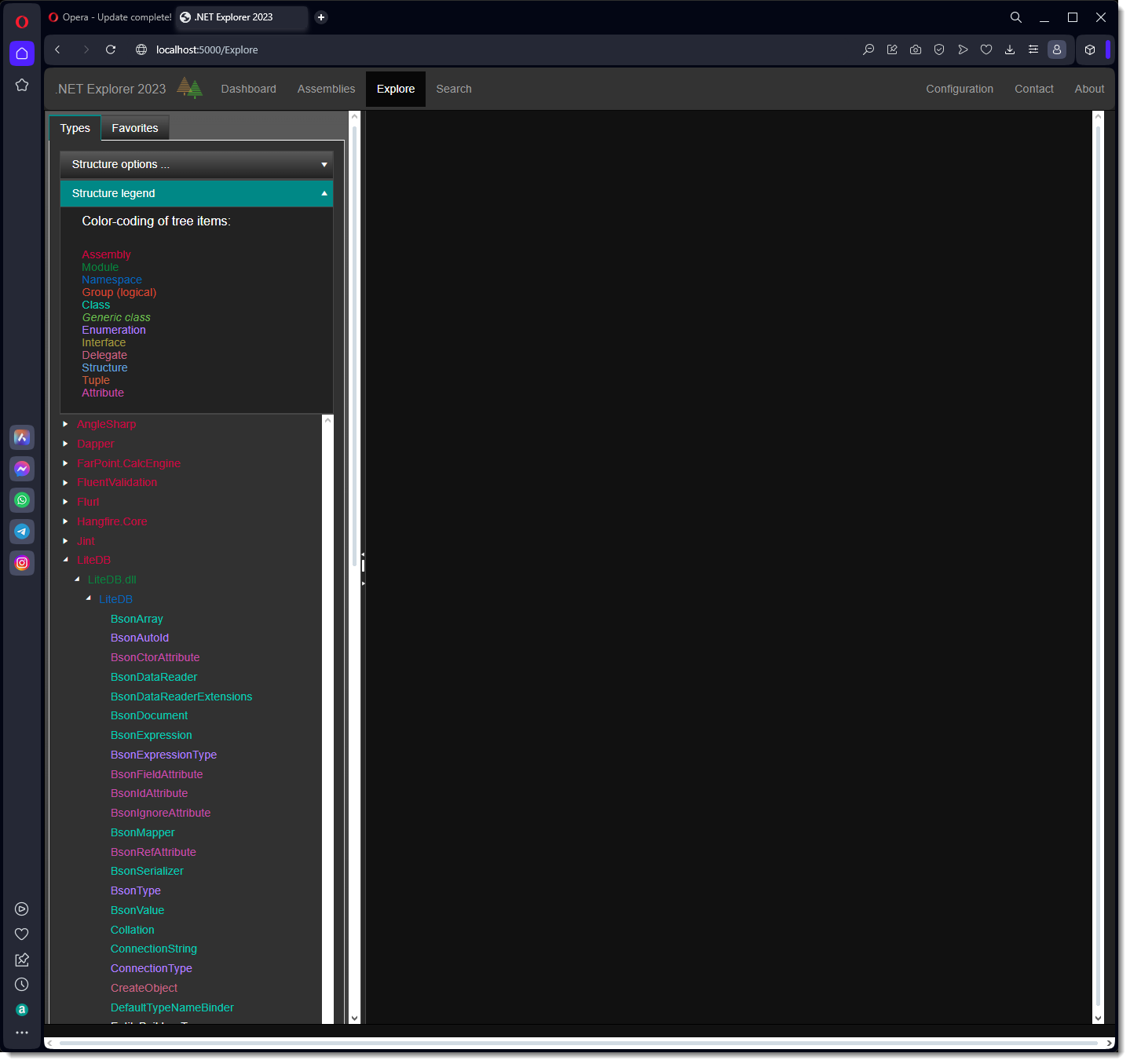Open the profile account icon
Image resolution: width=1130 pixels, height=1064 pixels.
point(1057,49)
